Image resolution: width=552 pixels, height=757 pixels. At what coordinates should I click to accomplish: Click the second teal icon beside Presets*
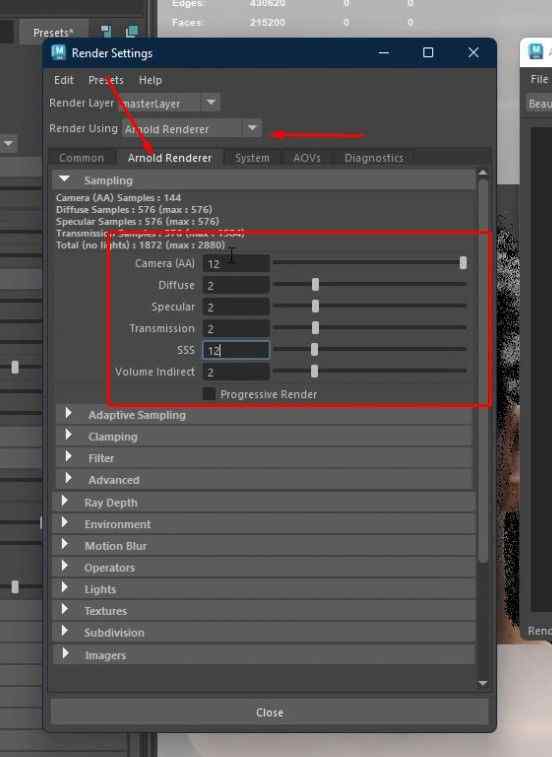[x=131, y=32]
